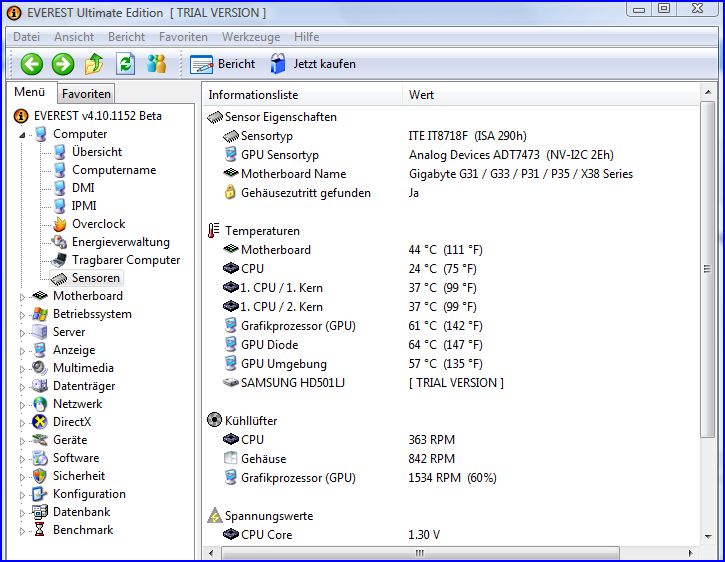Screen dimensions: 725x562
Task: Collapse the Computer tree node
Action: 22,135
